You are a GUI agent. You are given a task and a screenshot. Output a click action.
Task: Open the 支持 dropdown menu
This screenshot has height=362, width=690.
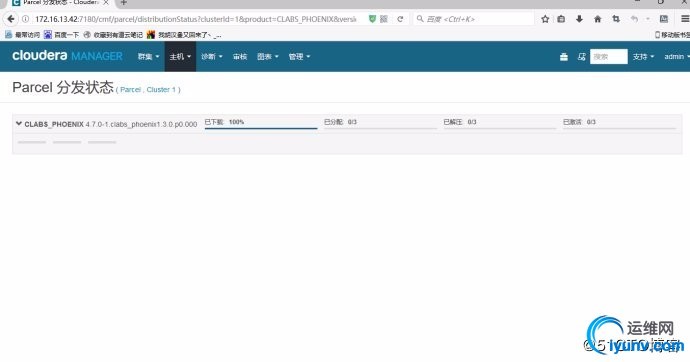click(643, 57)
